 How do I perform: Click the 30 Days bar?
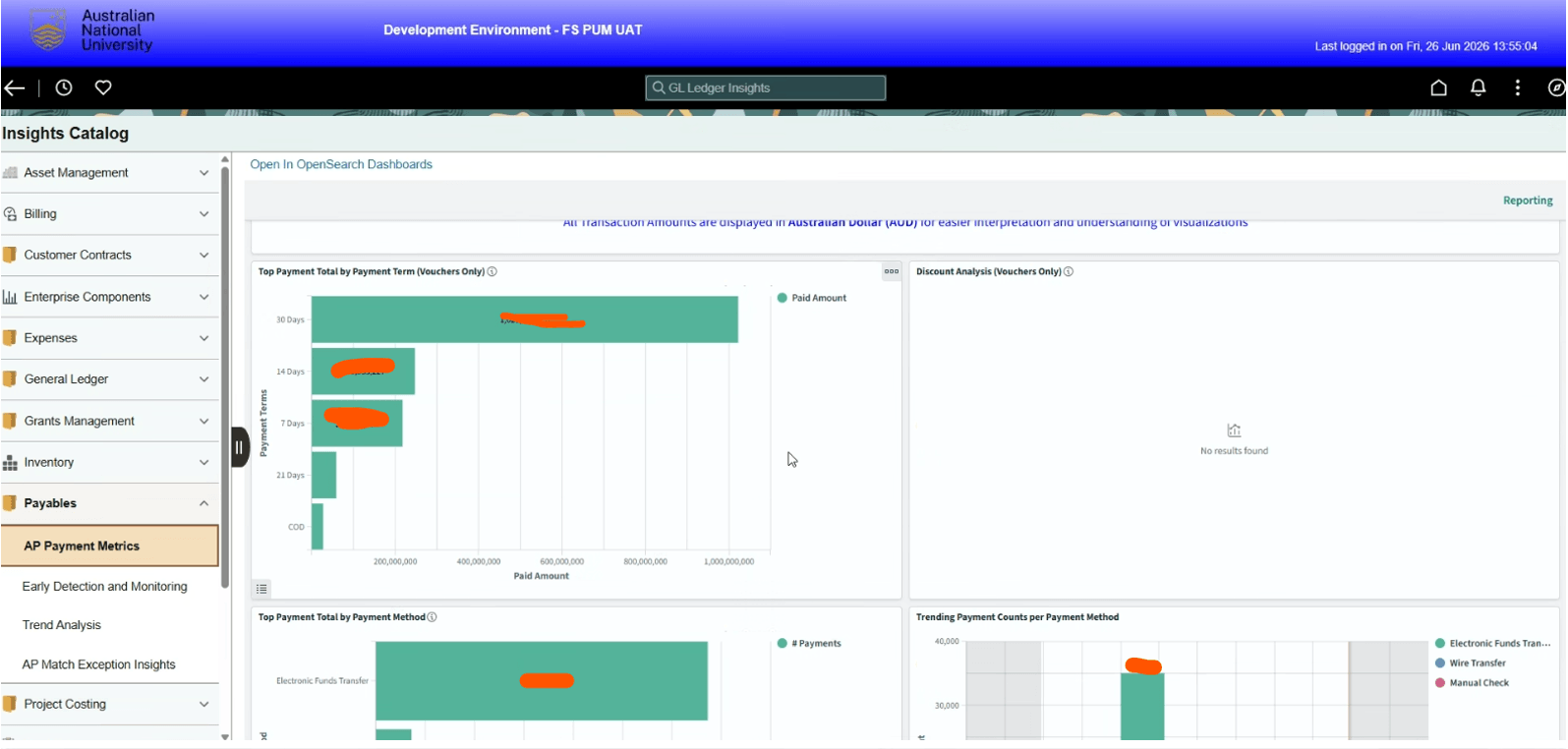tap(525, 319)
